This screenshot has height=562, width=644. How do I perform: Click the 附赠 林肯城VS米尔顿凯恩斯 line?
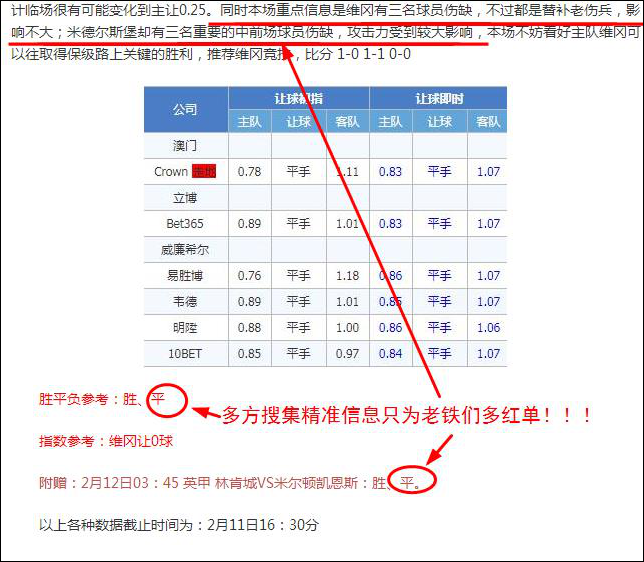click(230, 482)
